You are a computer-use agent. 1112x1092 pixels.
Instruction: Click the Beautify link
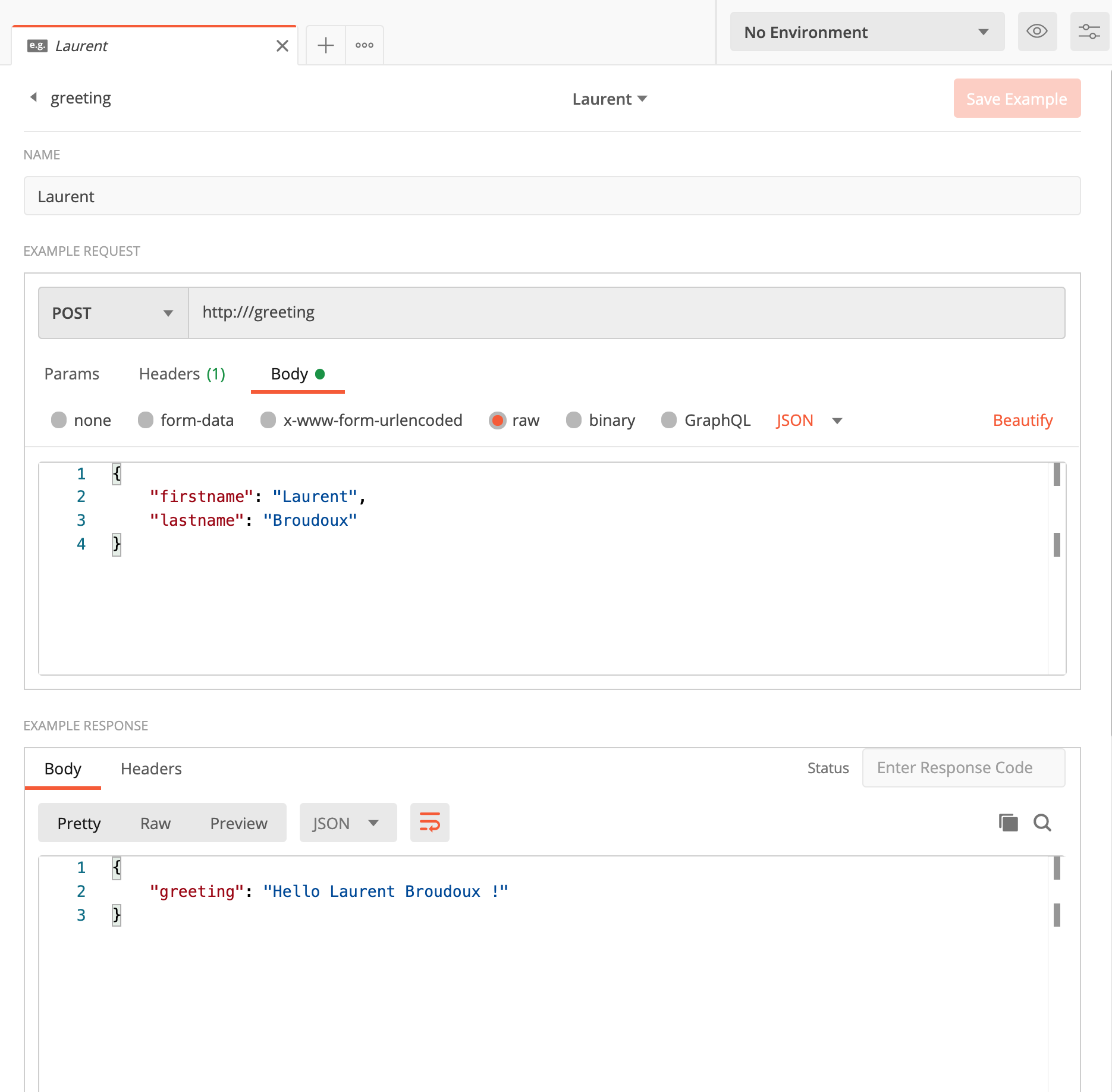point(1022,421)
